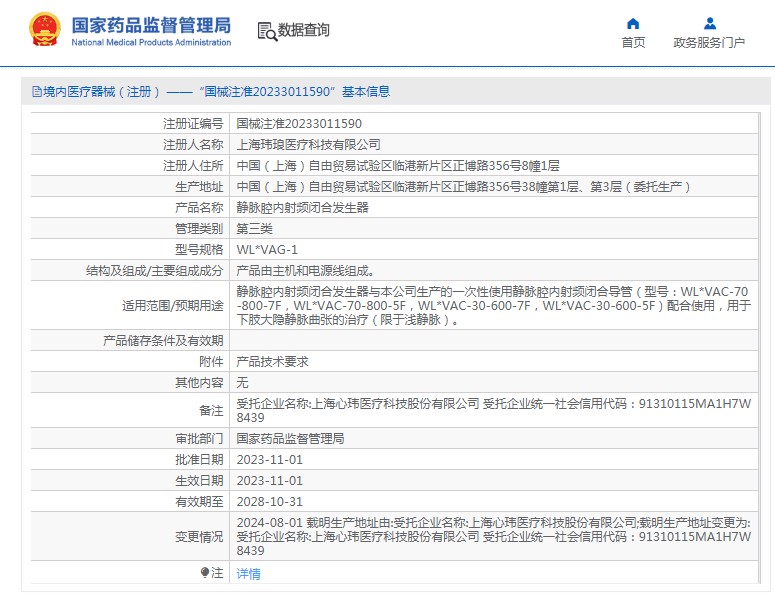
Task: Click the 生产地址 label
Action: 199,186
